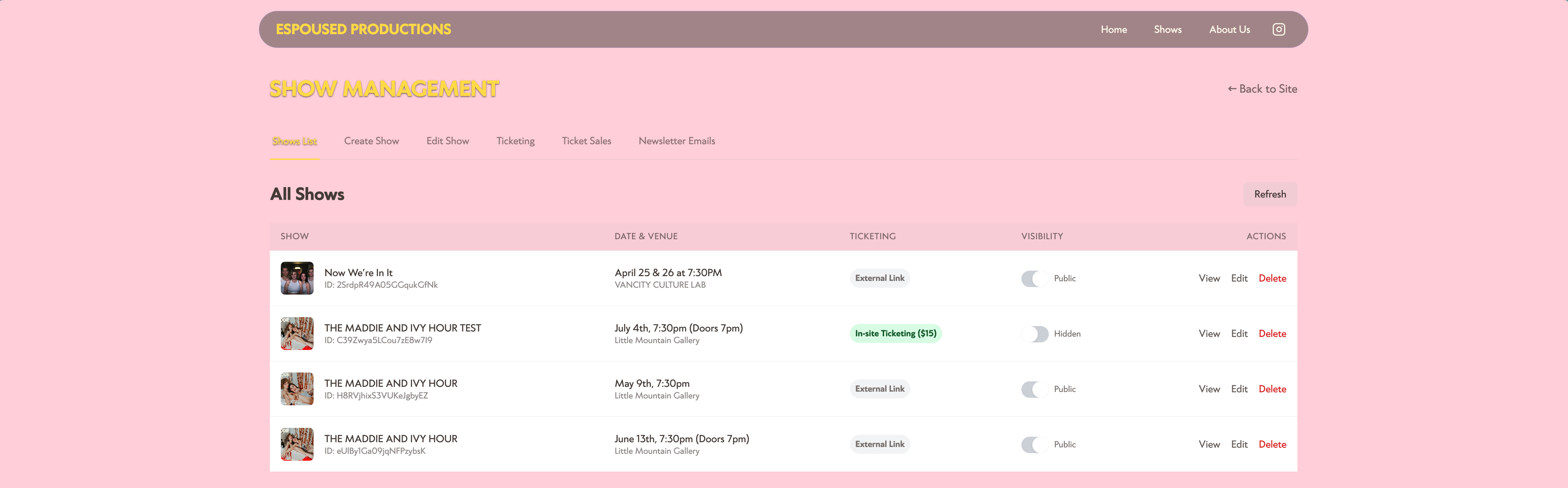
Task: Click Shows in the top navigation
Action: coord(1168,29)
